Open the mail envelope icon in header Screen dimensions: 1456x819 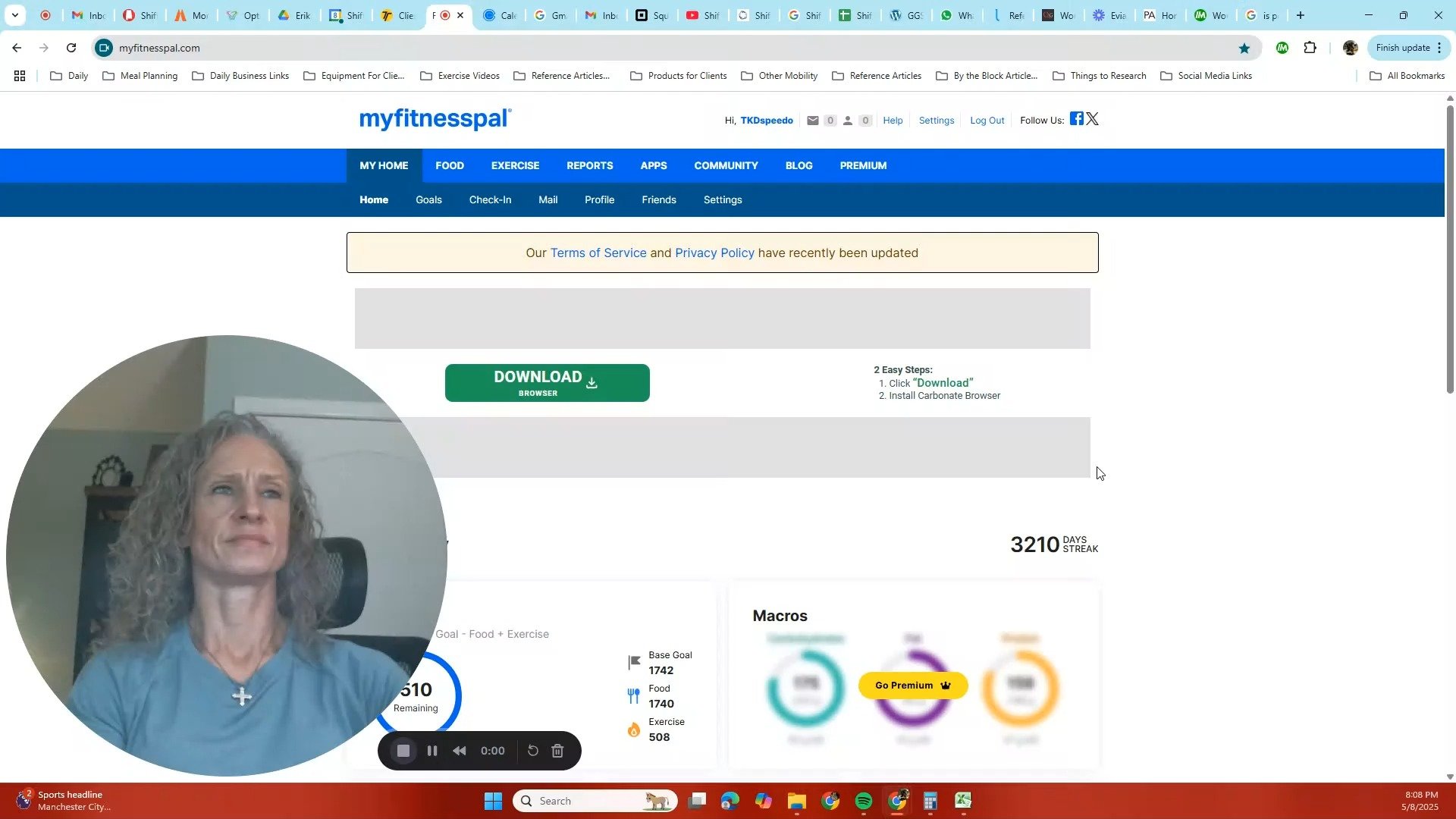click(813, 121)
